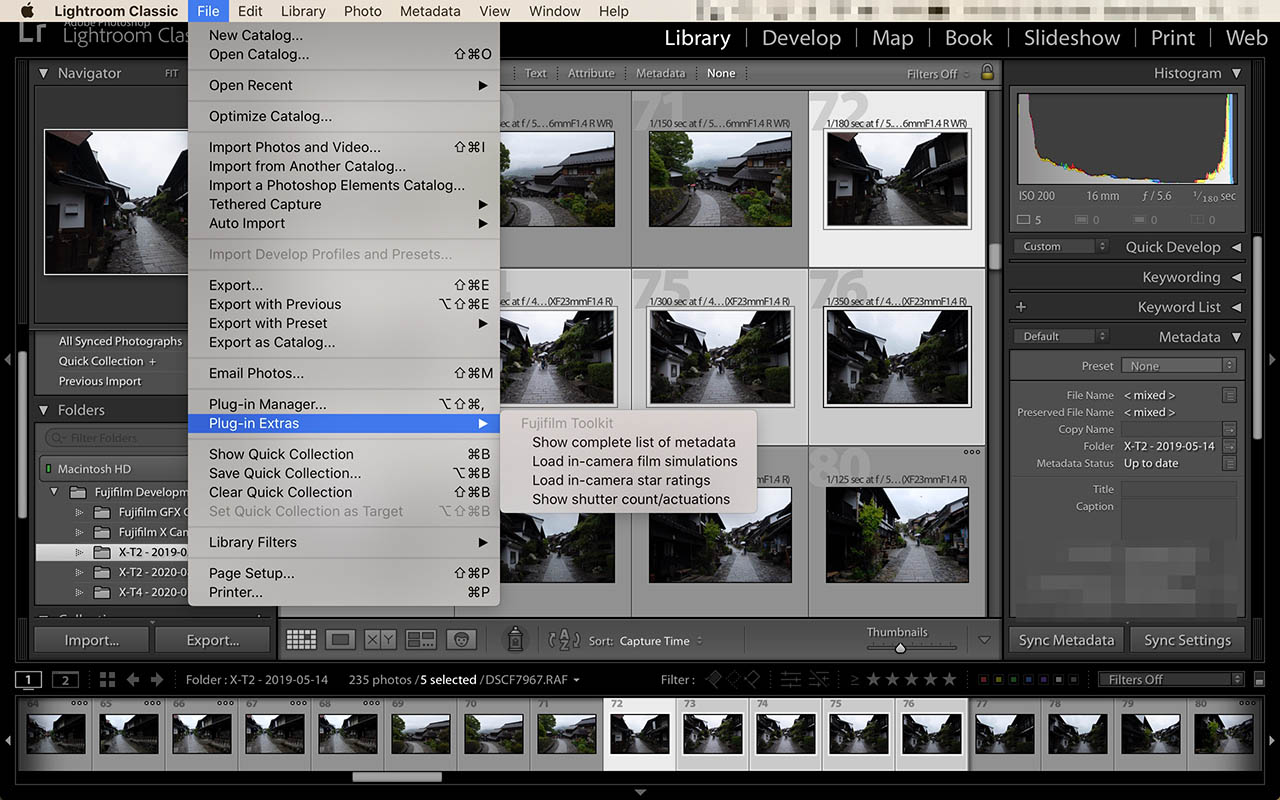The height and width of the screenshot is (800, 1280).
Task: Select main window display button 1
Action: (28, 680)
